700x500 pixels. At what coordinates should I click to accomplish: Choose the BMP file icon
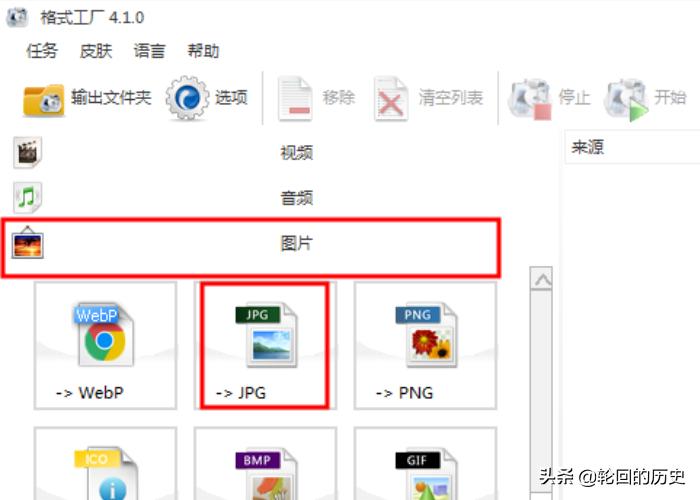point(267,474)
